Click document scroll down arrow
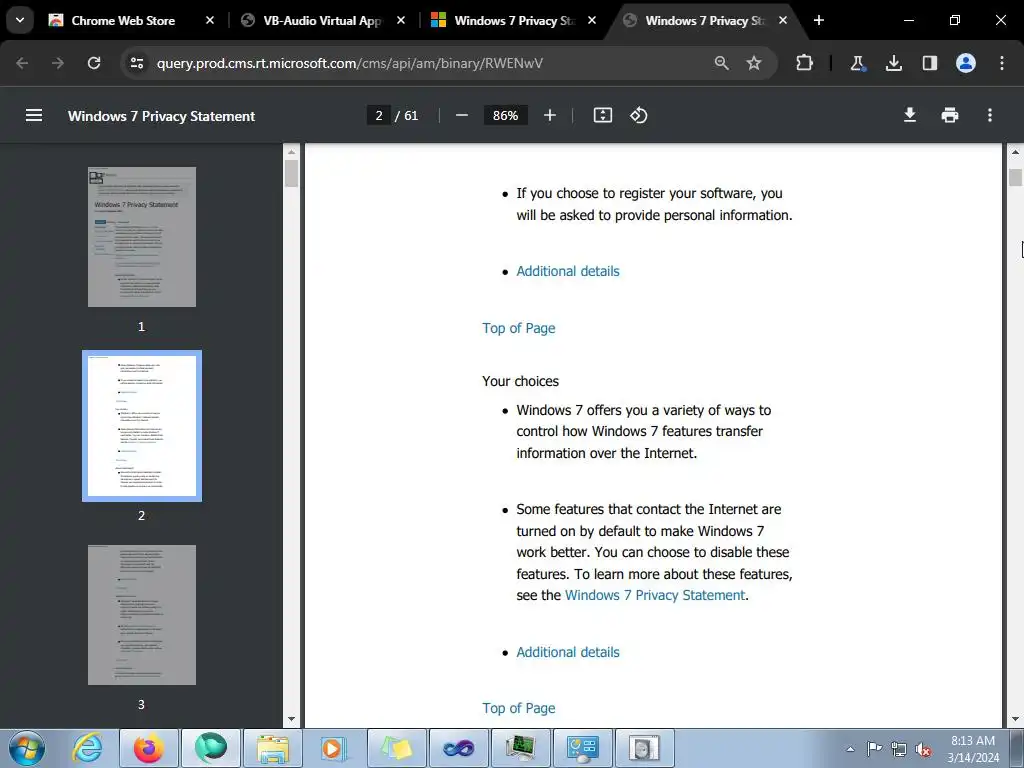The image size is (1024, 768). tap(1015, 719)
